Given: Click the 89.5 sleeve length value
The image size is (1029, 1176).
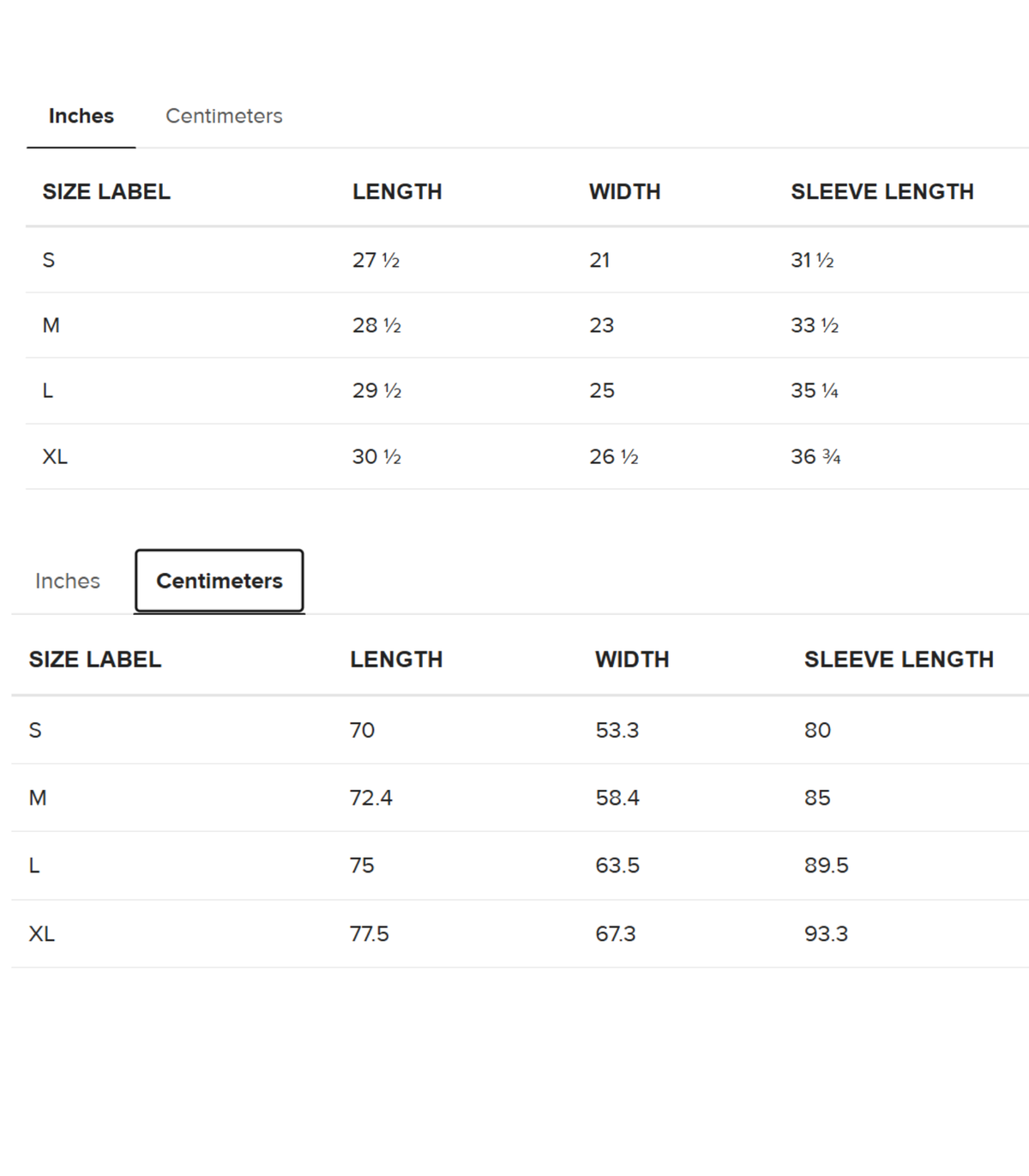Looking at the screenshot, I should point(827,865).
